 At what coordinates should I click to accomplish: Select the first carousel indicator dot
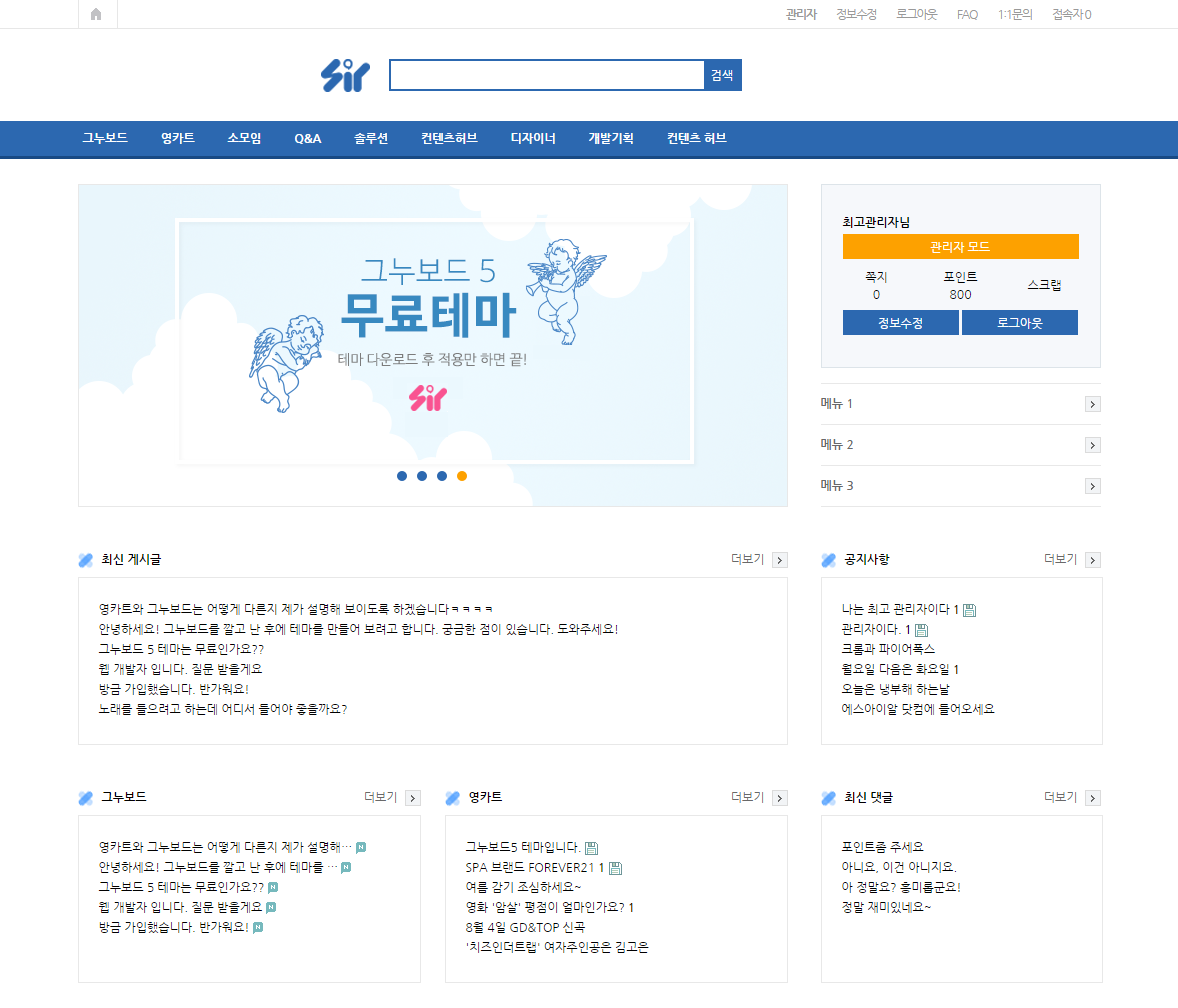click(x=401, y=476)
